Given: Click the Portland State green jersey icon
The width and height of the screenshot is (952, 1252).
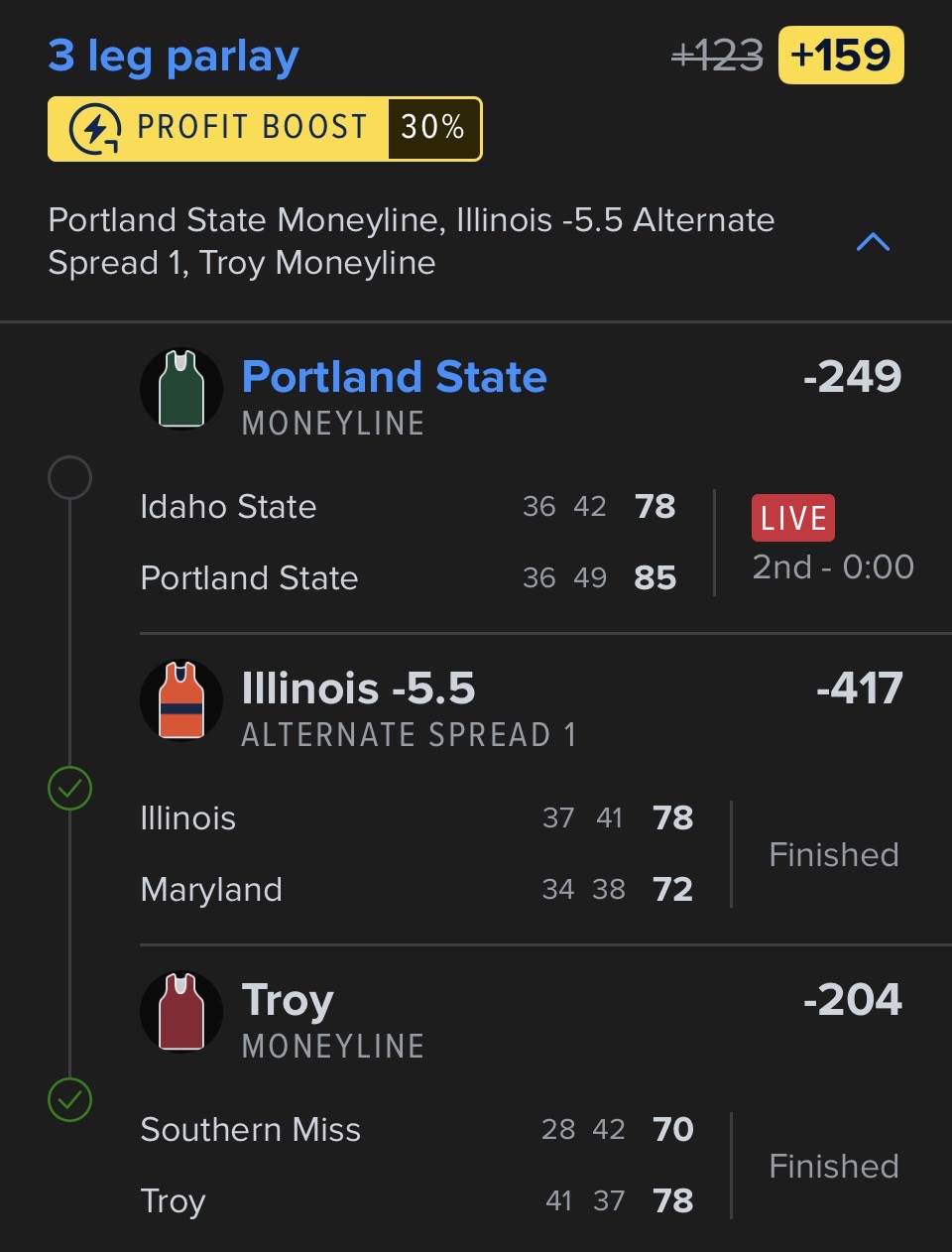Looking at the screenshot, I should click(181, 389).
